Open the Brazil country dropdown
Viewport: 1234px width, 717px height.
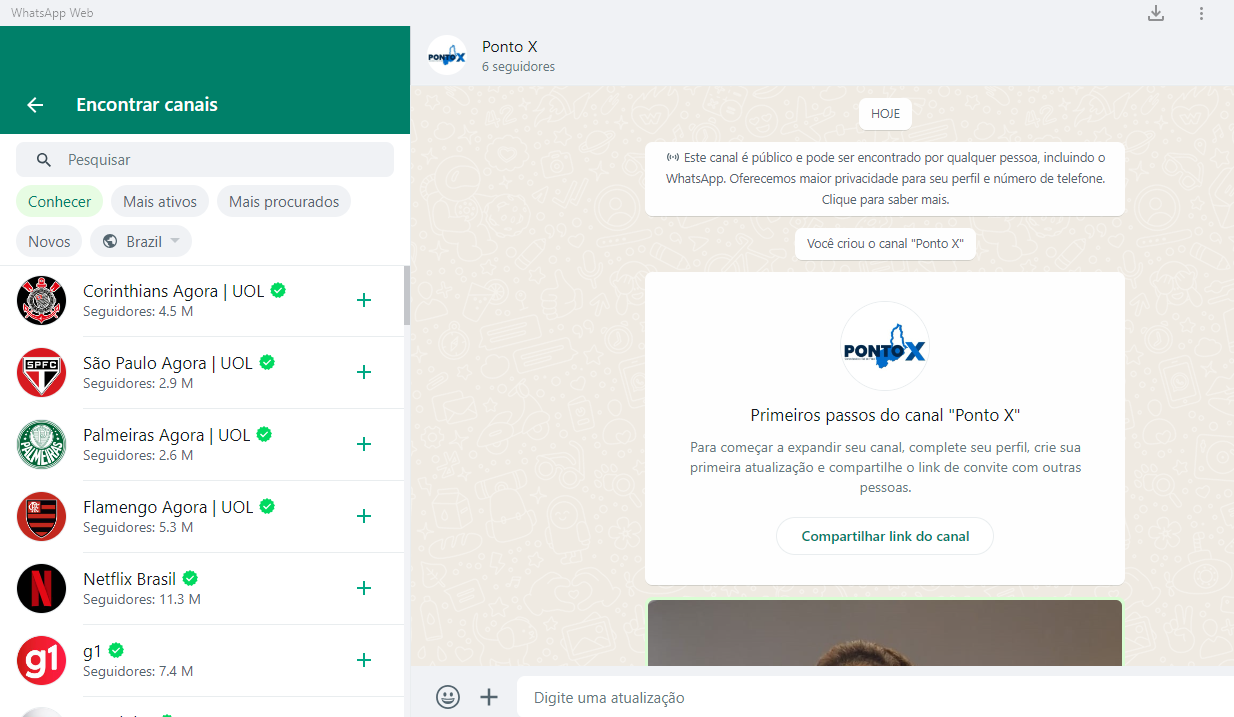point(141,241)
